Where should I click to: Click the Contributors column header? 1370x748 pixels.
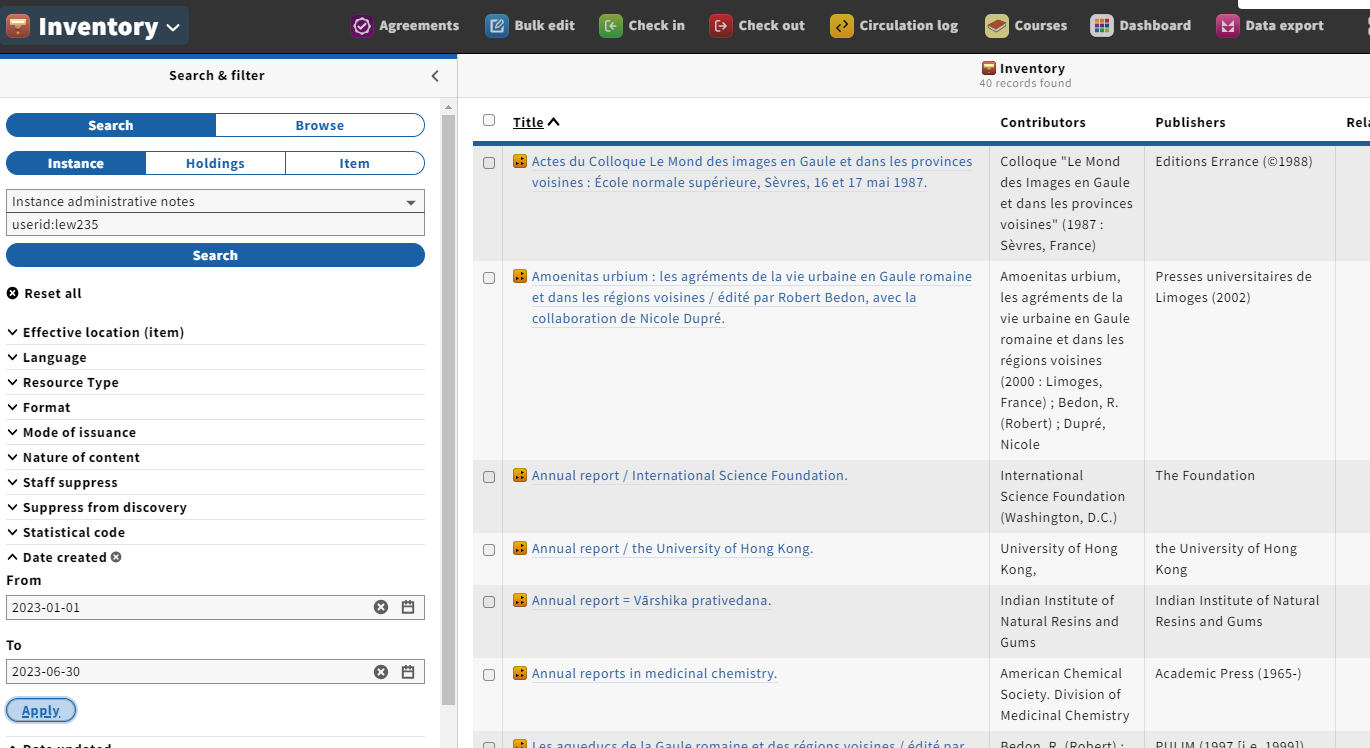click(1042, 122)
